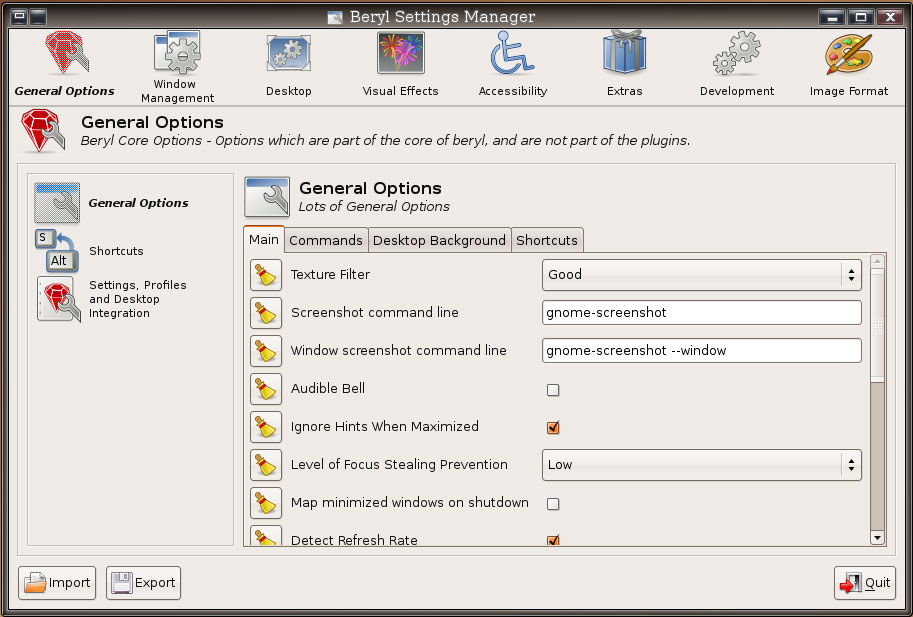Screen dimensions: 913x617
Task: Reset Ignore Hints When Maximized broom icon
Action: [266, 427]
